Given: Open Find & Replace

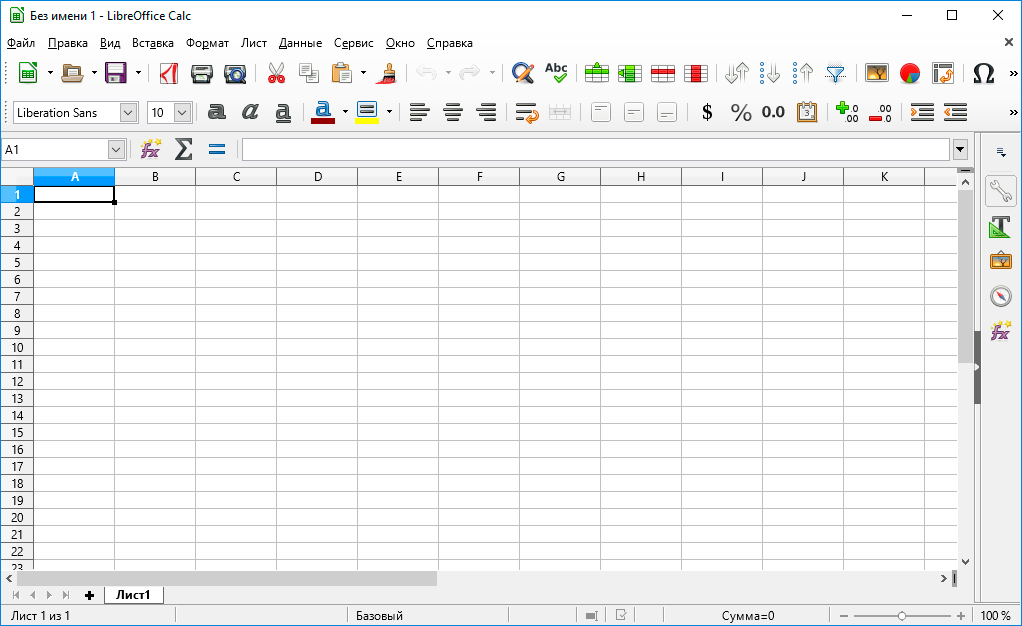Looking at the screenshot, I should click(523, 73).
